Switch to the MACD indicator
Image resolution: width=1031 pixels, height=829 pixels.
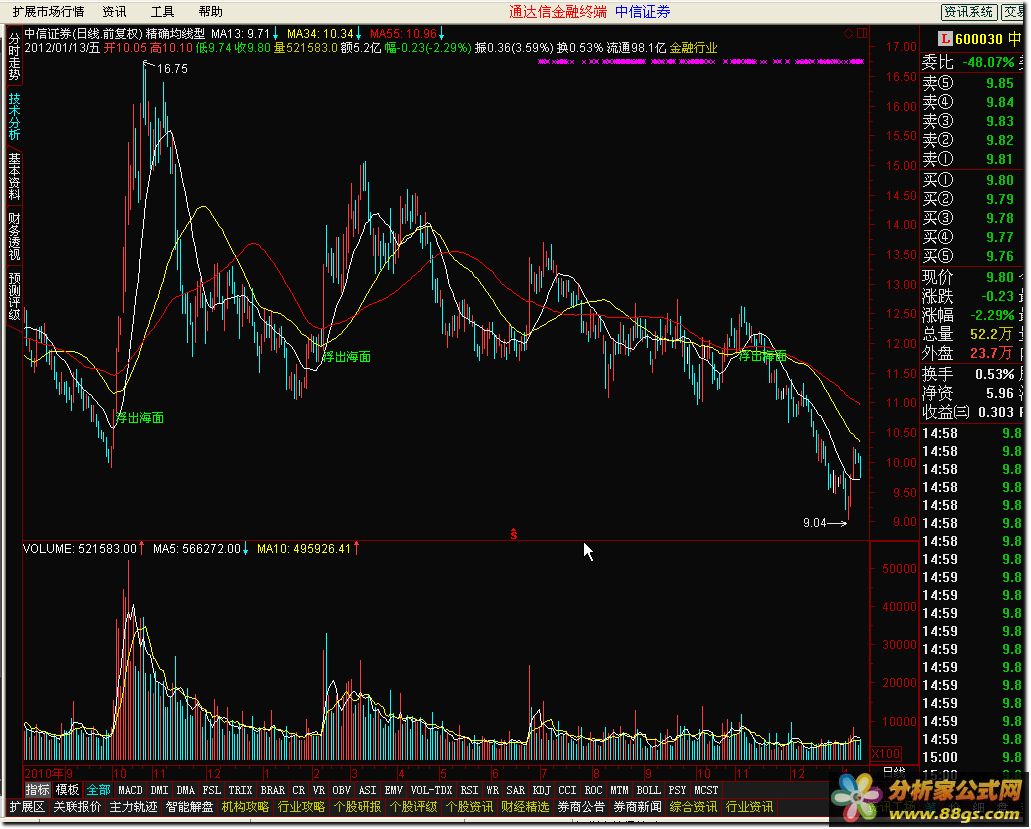tap(130, 790)
